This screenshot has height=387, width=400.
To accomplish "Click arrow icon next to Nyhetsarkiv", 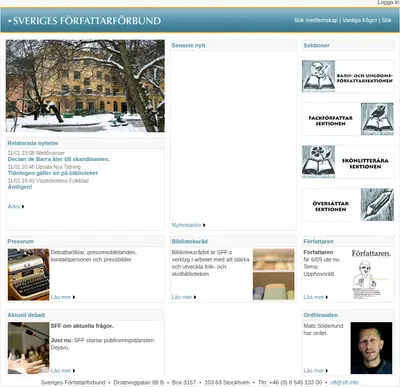I will tap(204, 225).
